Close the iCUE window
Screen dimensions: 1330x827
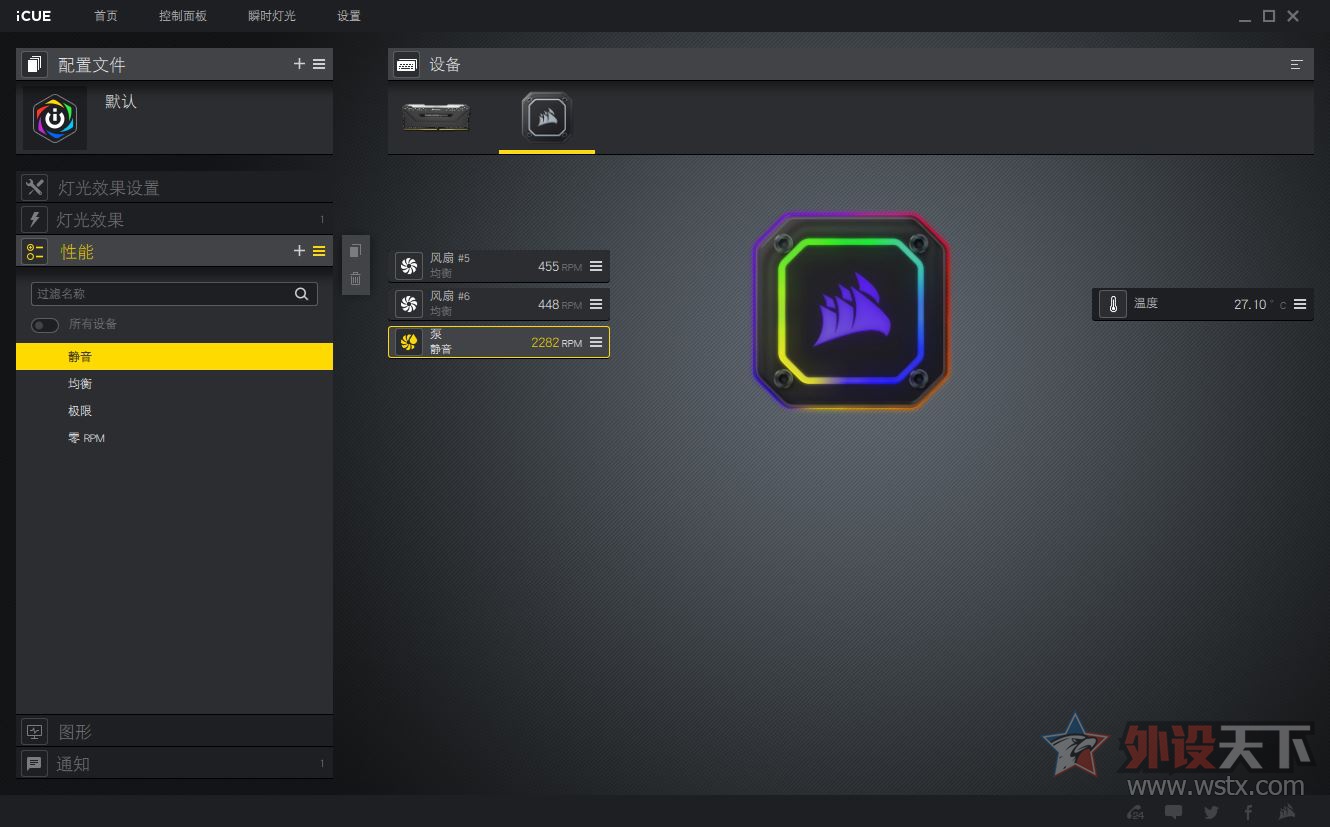pyautogui.click(x=1293, y=16)
